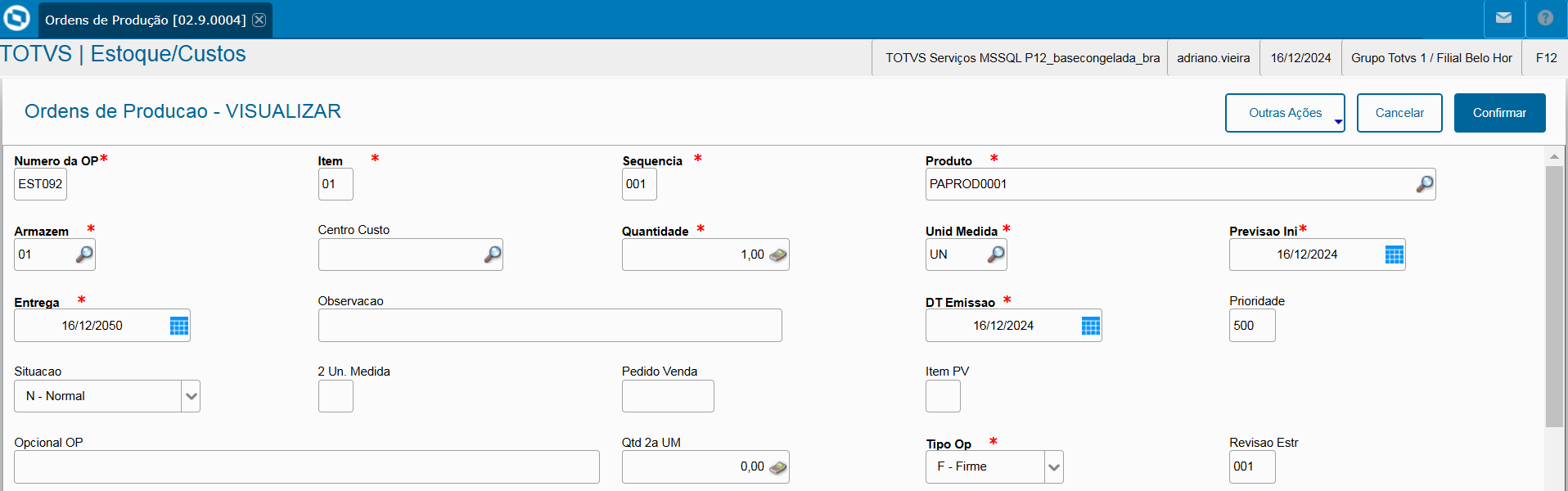
Task: Open the Armazem lookup magnifier
Action: [x=84, y=255]
